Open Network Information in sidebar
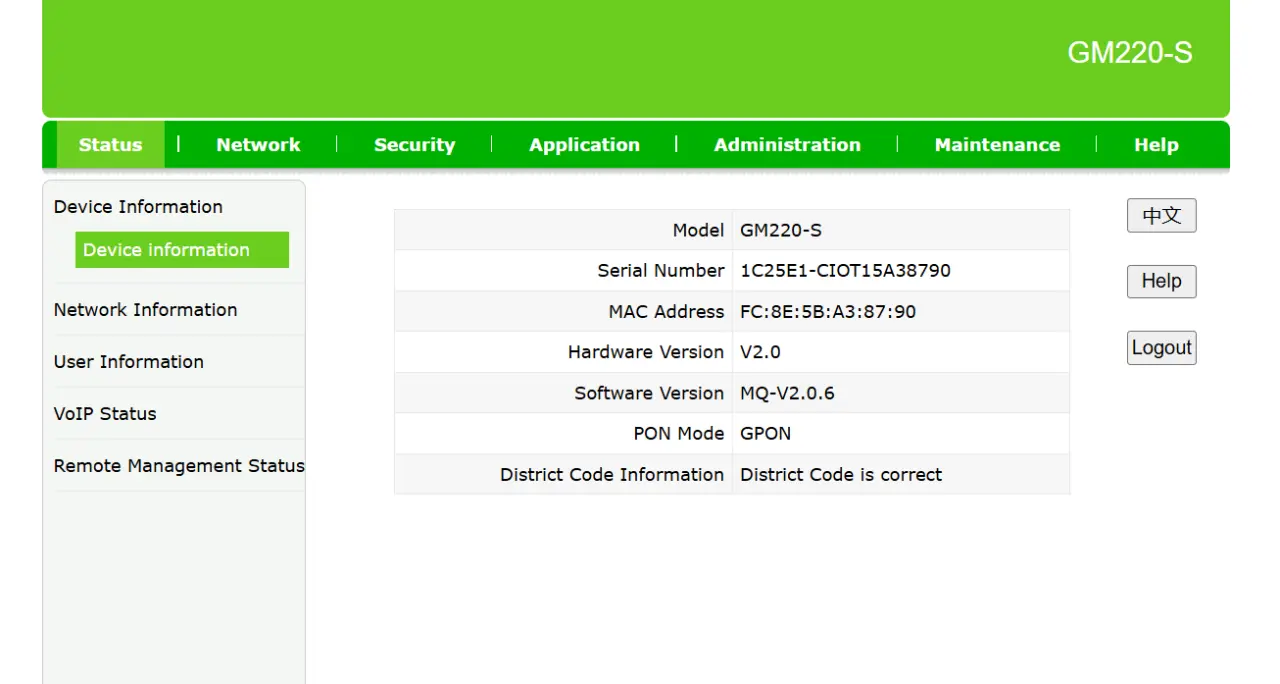The height and width of the screenshot is (684, 1280). click(x=146, y=310)
